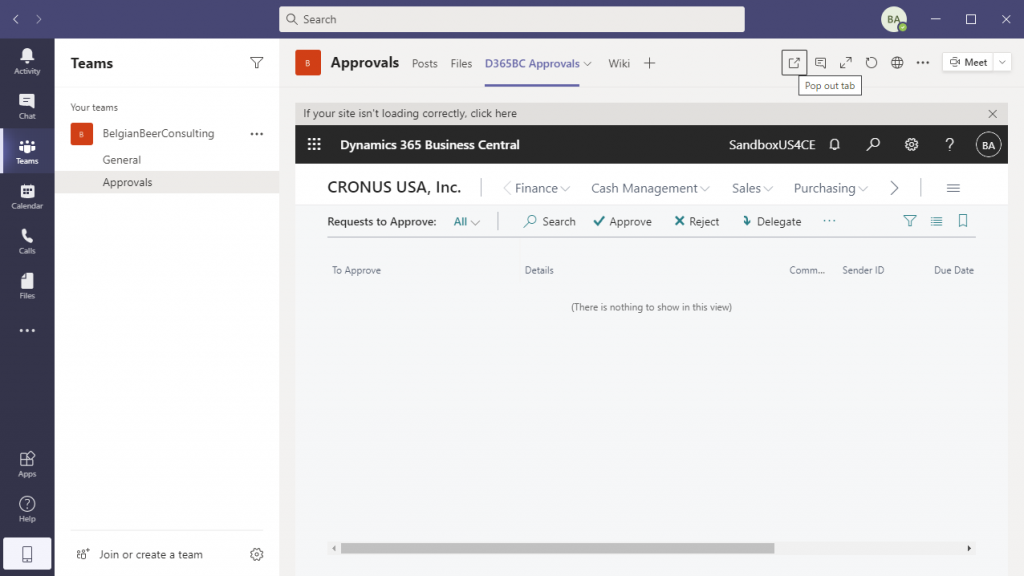
Task: Reload the D365BC Approvals tab
Action: [871, 63]
